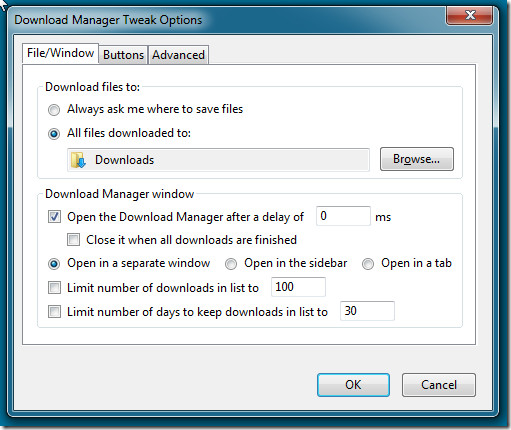Close the Tweak Options dialog window
Viewport: 511px width, 430px height.
(469, 15)
